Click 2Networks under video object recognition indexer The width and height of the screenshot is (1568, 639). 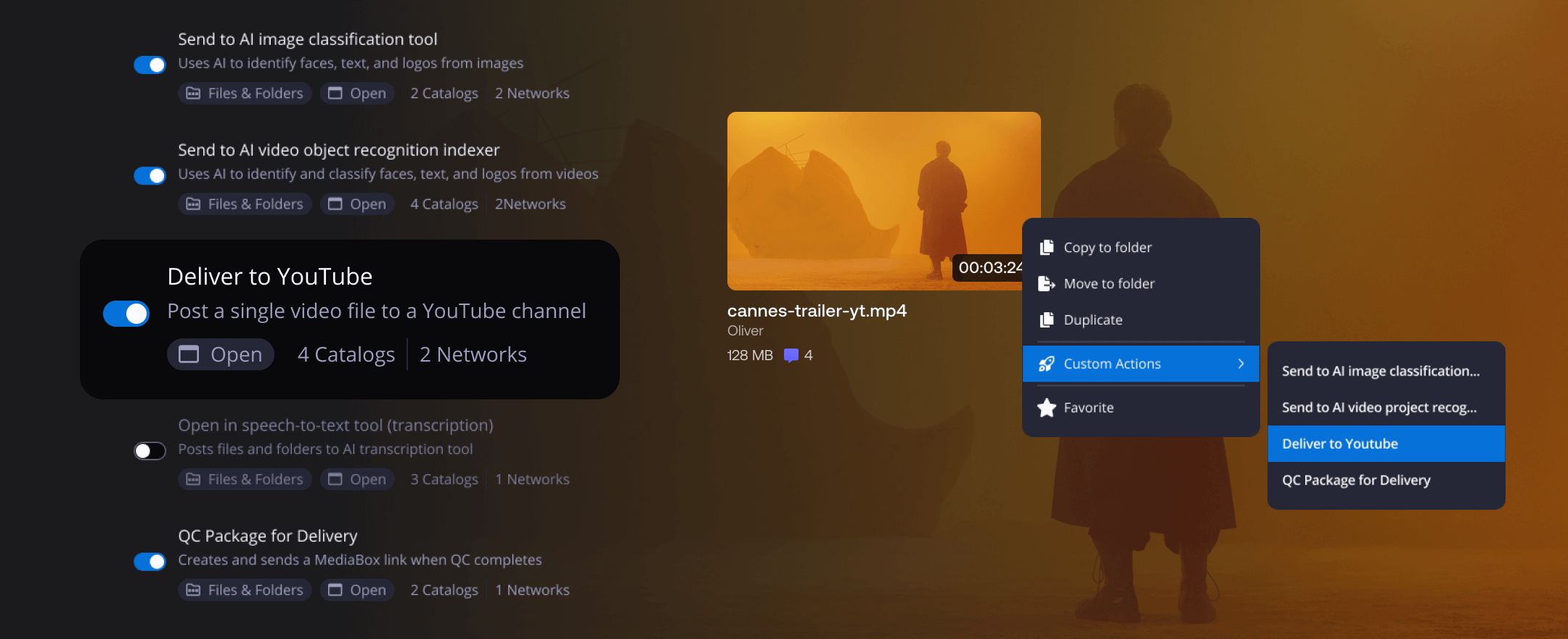click(x=531, y=204)
